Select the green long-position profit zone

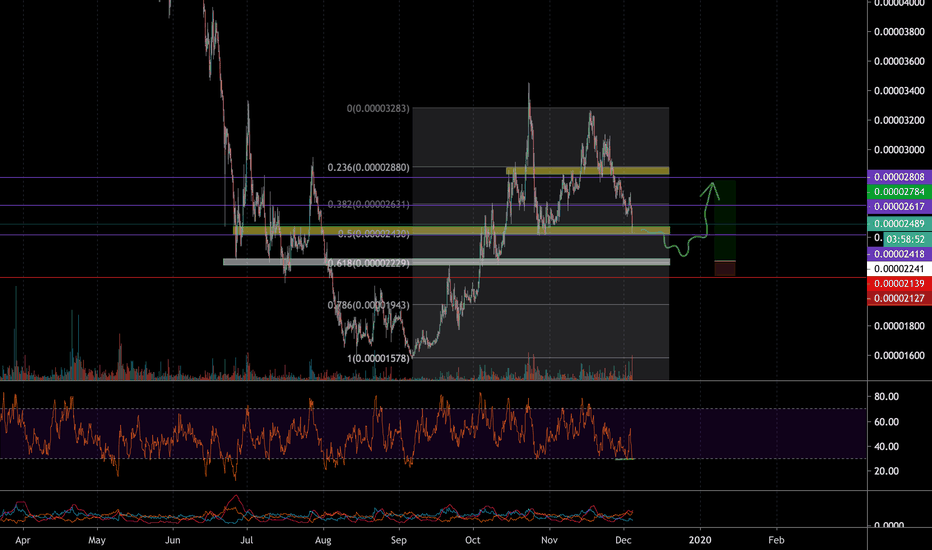pos(725,221)
